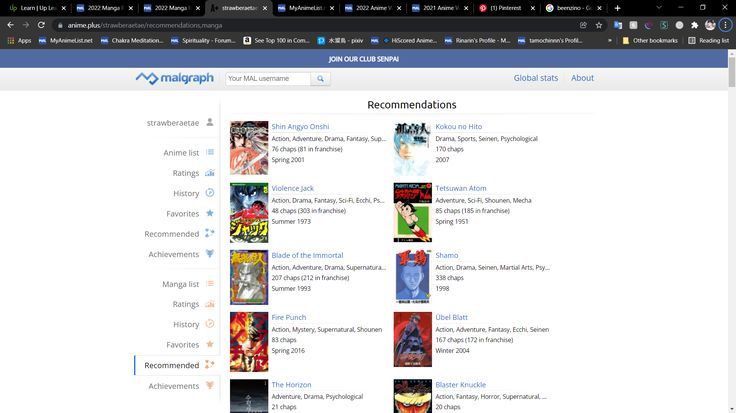Screen dimensions: 736x413
Task: Click the page vertical scrollbar thumb
Action: (x=731, y=70)
